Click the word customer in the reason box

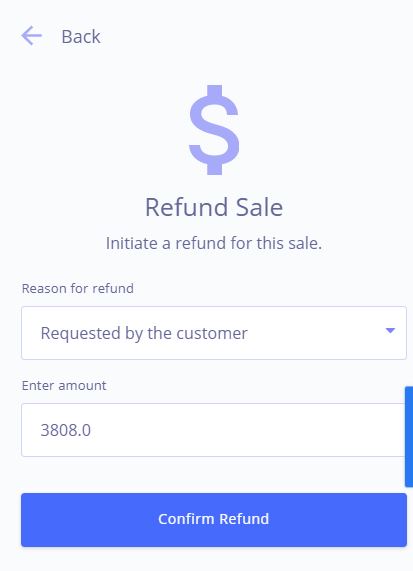click(x=212, y=333)
